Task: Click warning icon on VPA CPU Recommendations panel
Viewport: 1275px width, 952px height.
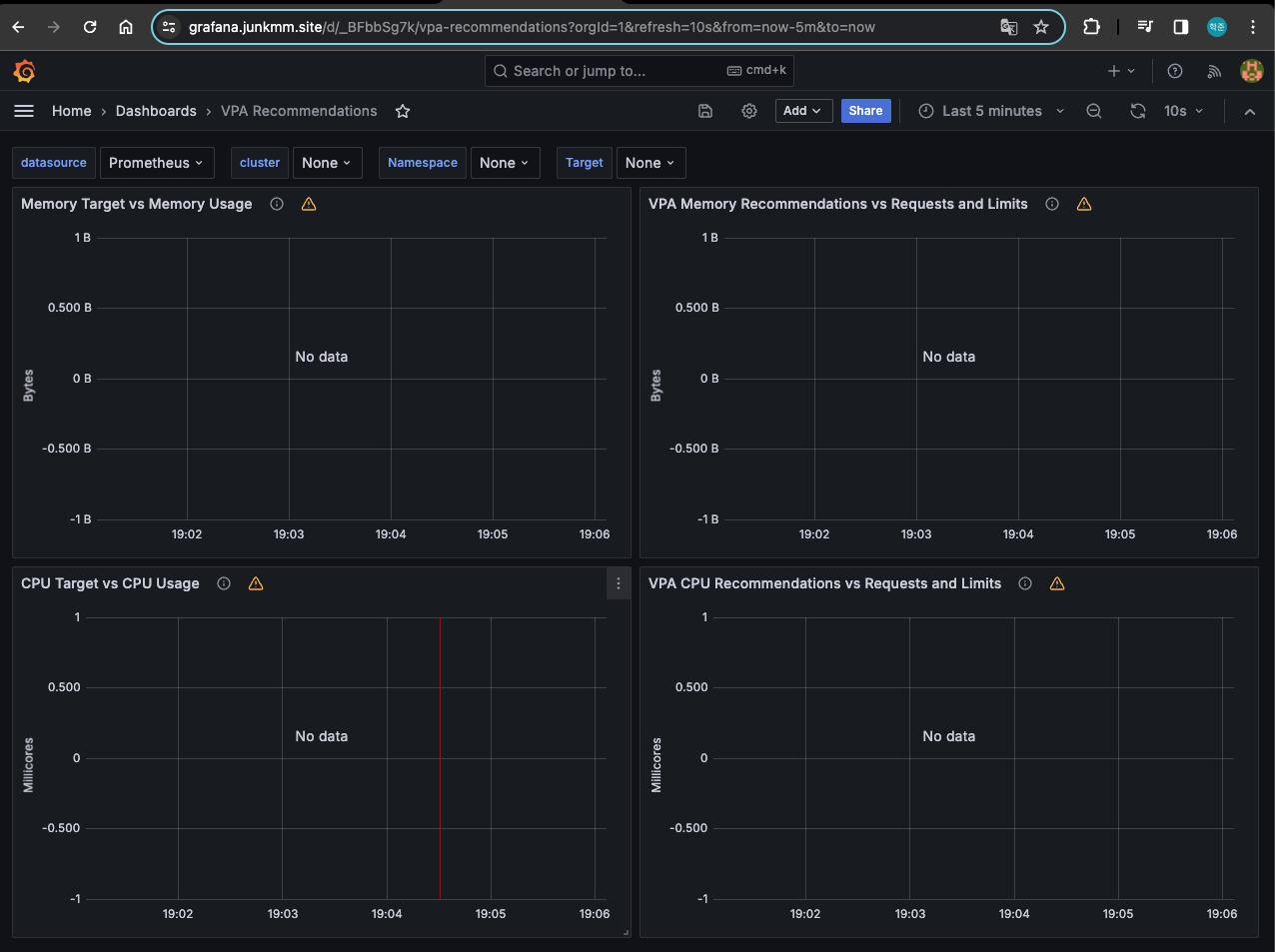Action: [x=1057, y=583]
